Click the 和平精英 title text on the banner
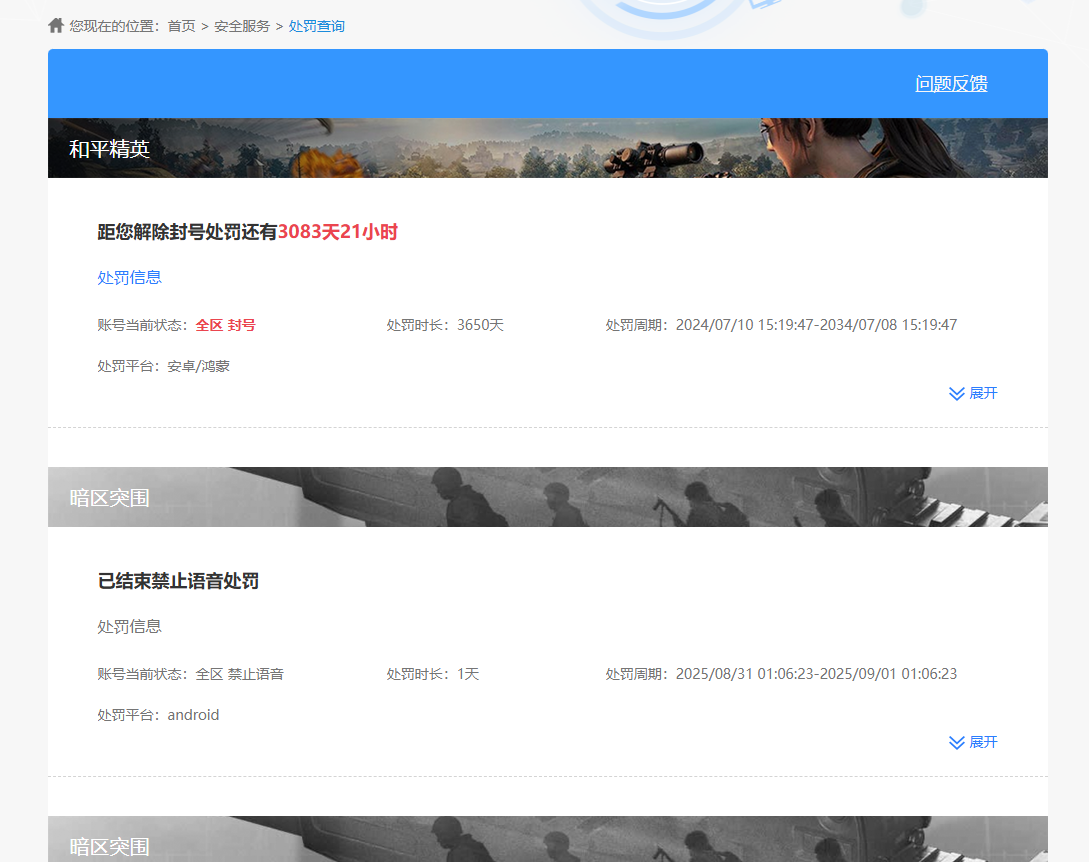Screen dimensions: 1089x862 (x=110, y=148)
